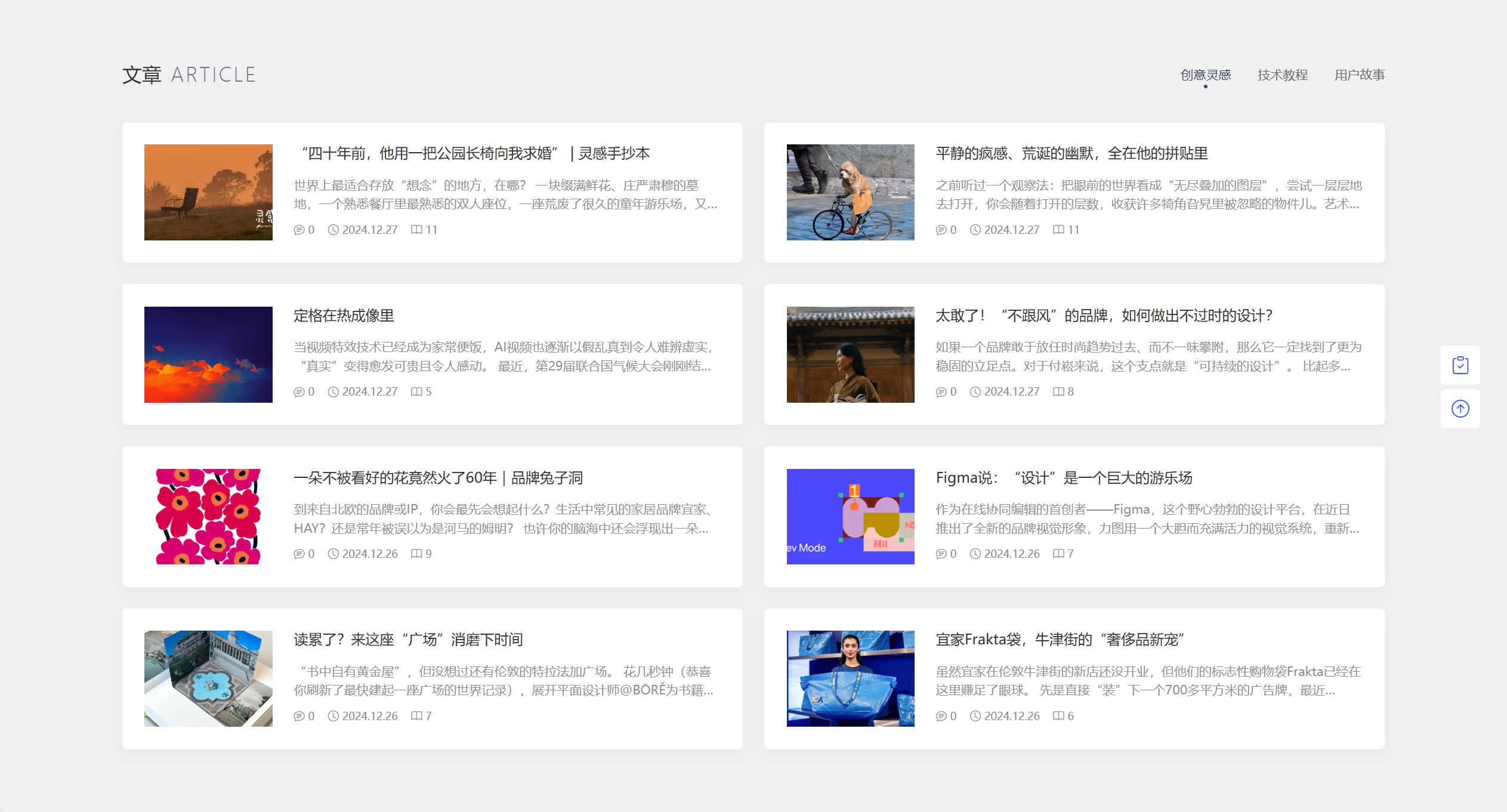Open the 宜家Frakta袋 article title link

(x=1060, y=640)
